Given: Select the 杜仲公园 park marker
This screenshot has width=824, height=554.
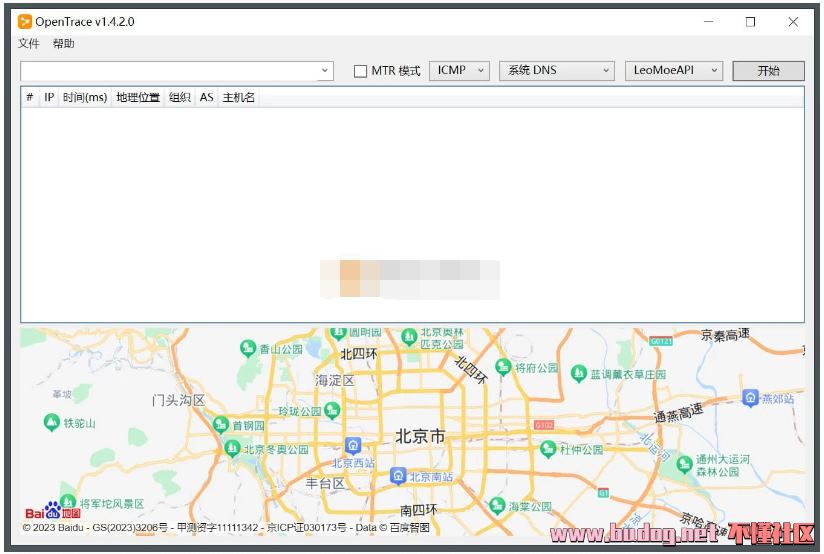Looking at the screenshot, I should coord(548,449).
